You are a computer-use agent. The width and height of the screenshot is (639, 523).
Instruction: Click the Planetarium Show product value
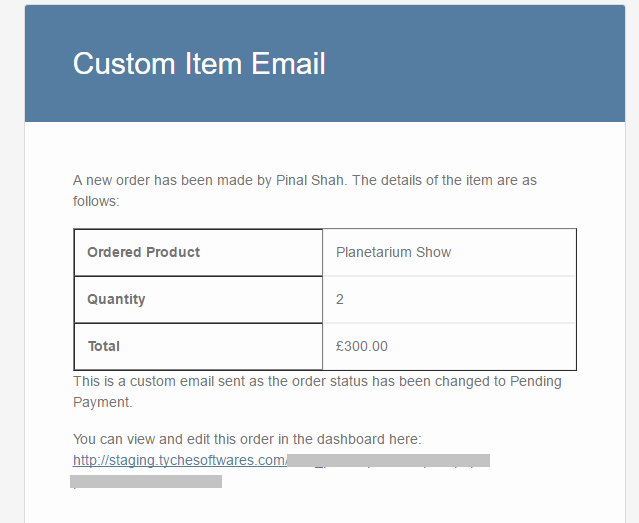click(x=393, y=252)
